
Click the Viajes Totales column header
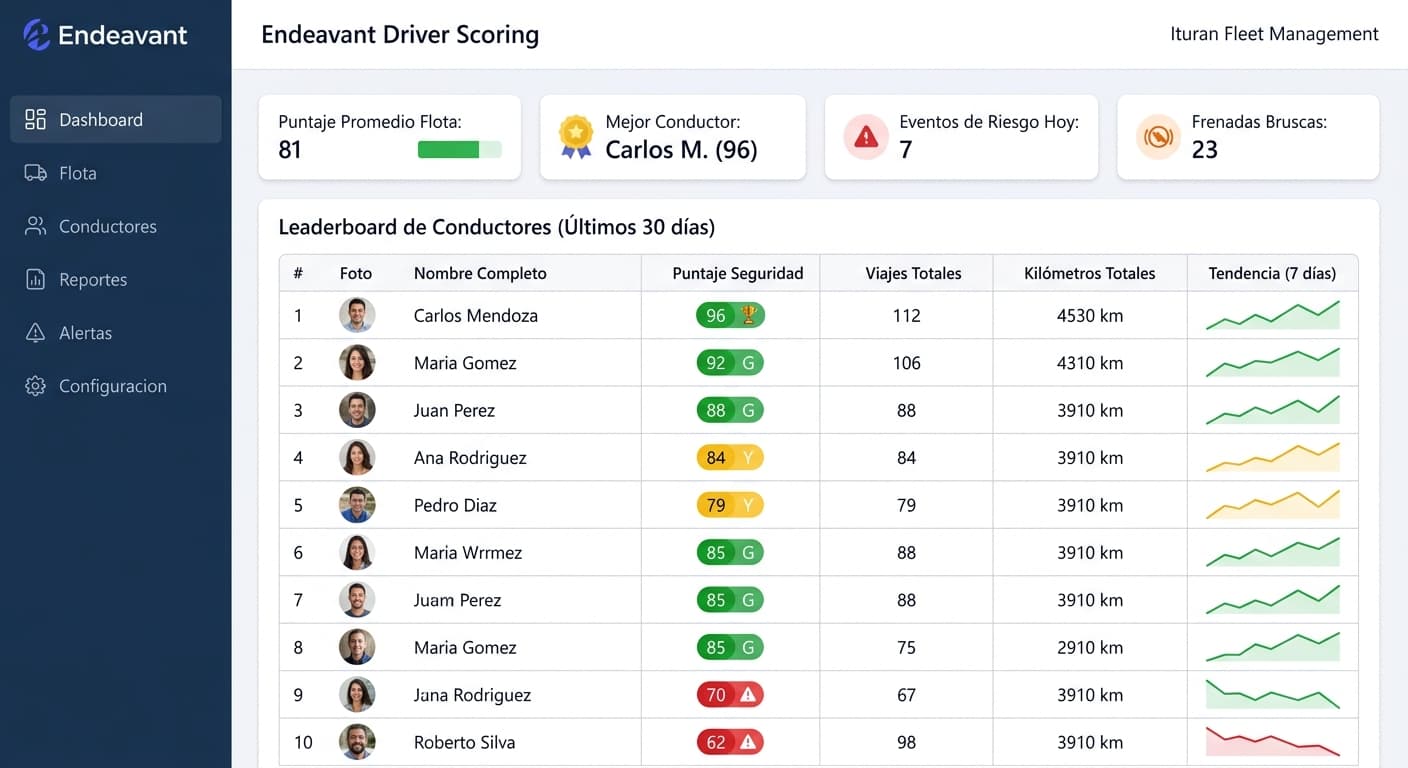905,272
